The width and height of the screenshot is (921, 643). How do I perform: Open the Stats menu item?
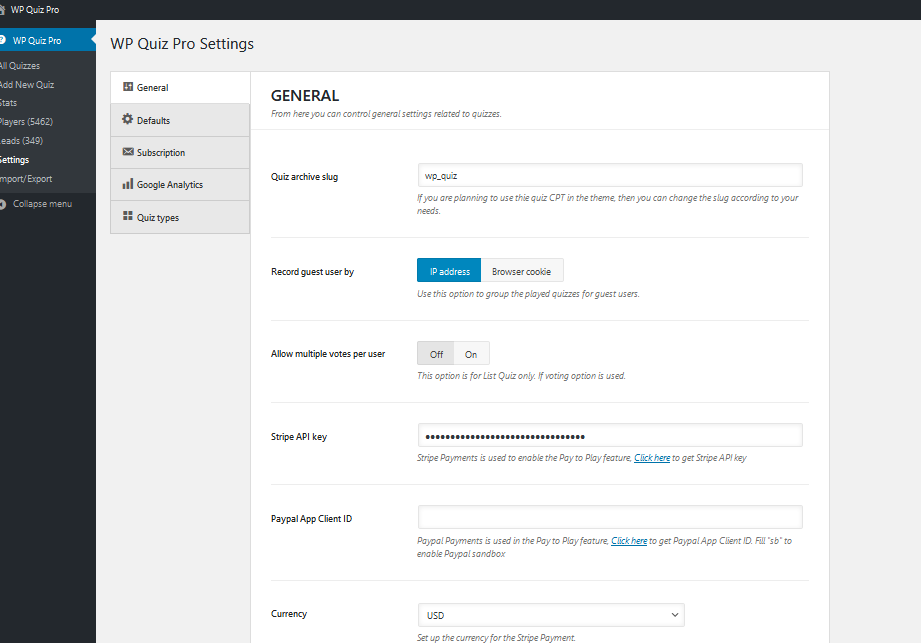pyautogui.click(x=9, y=103)
